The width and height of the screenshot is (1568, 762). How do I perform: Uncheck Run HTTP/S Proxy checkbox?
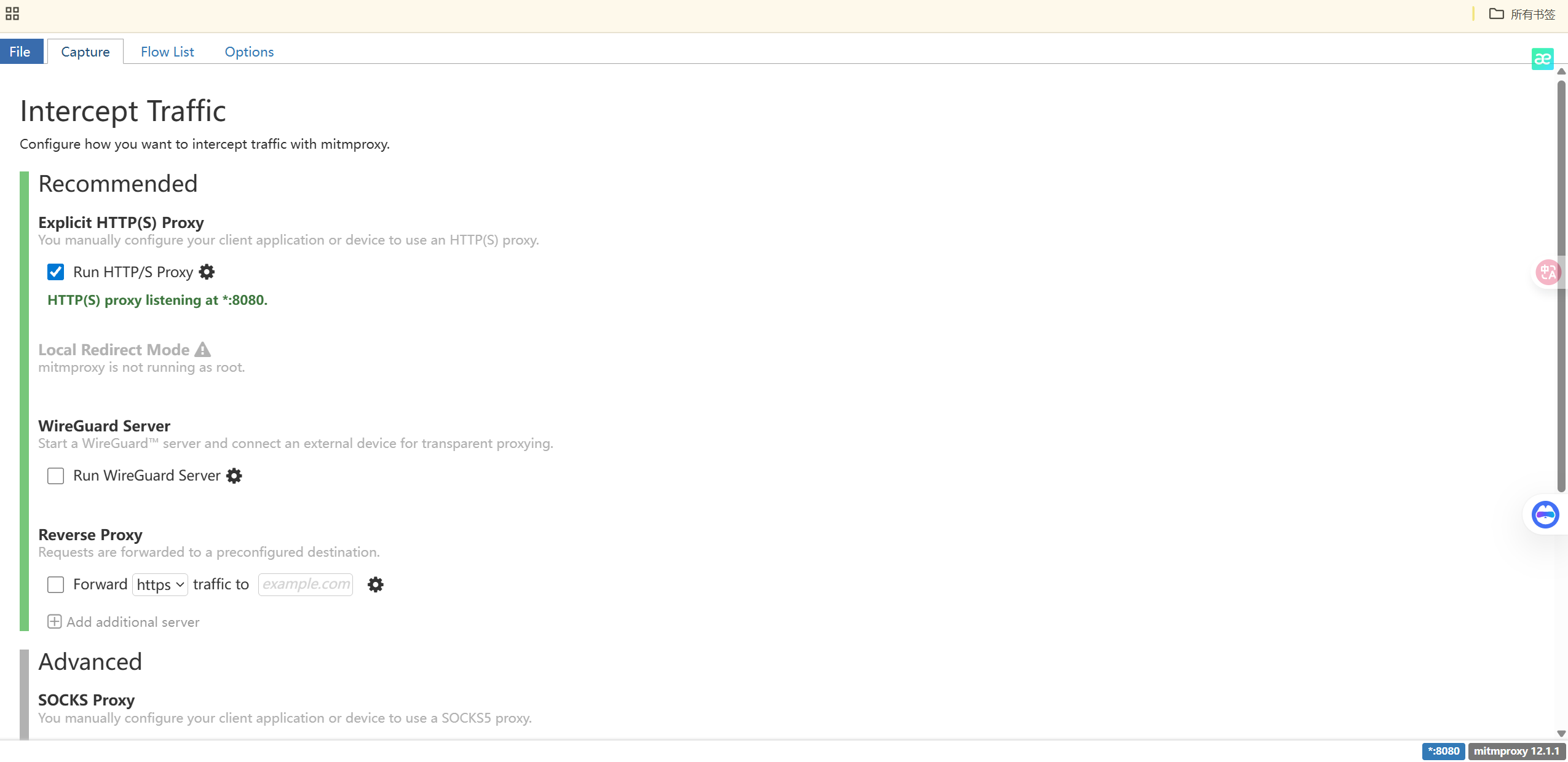coord(55,272)
